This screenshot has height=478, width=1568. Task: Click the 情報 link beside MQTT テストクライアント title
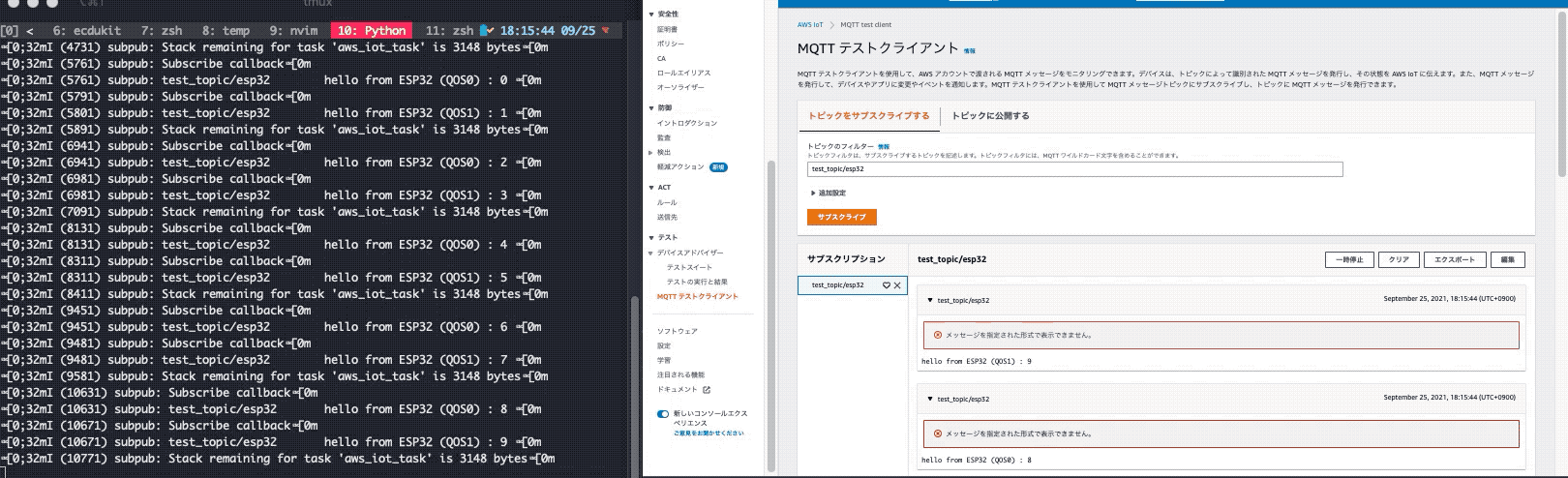970,50
